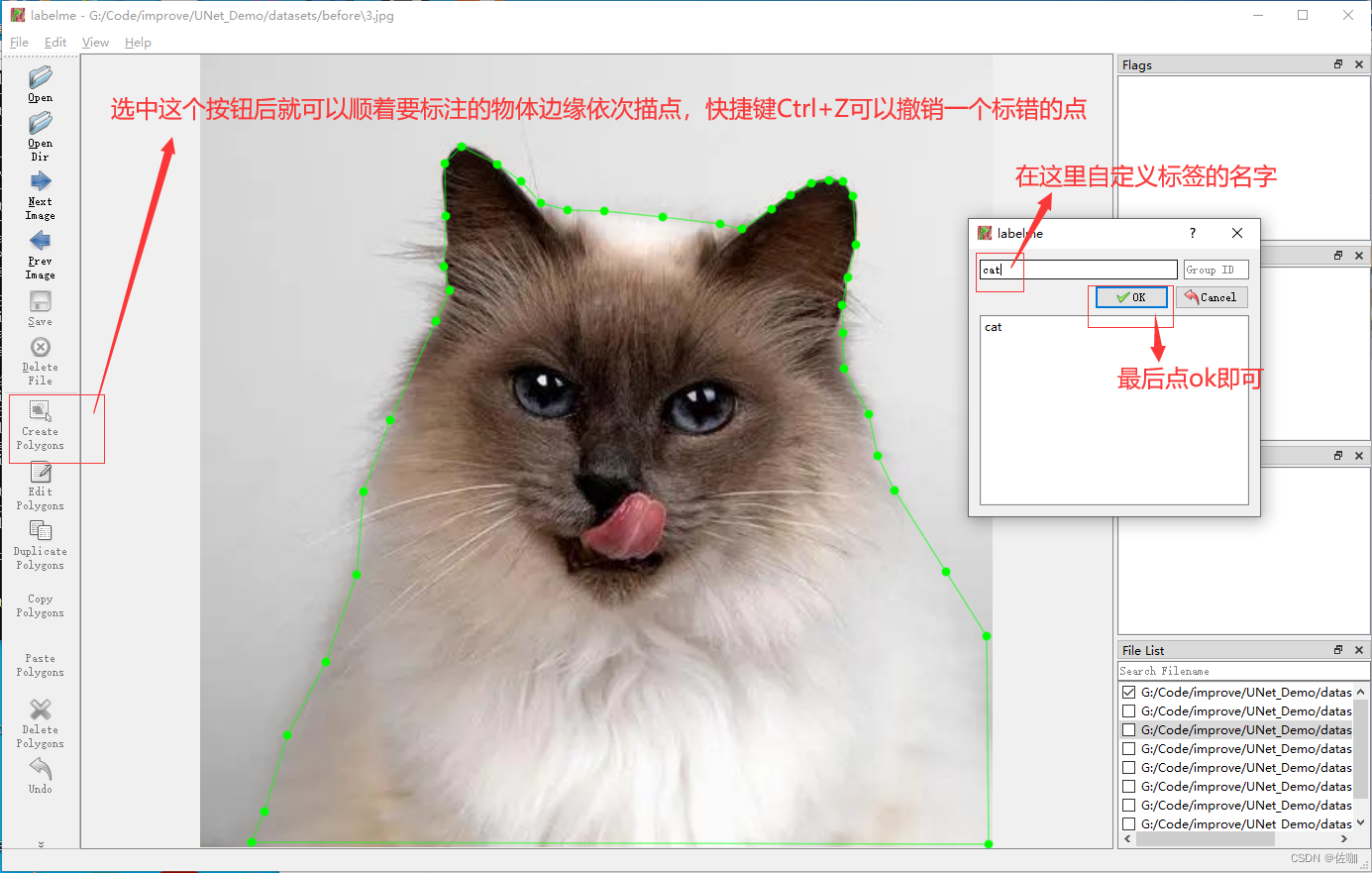Open the View menu
The height and width of the screenshot is (873, 1372).
click(95, 42)
